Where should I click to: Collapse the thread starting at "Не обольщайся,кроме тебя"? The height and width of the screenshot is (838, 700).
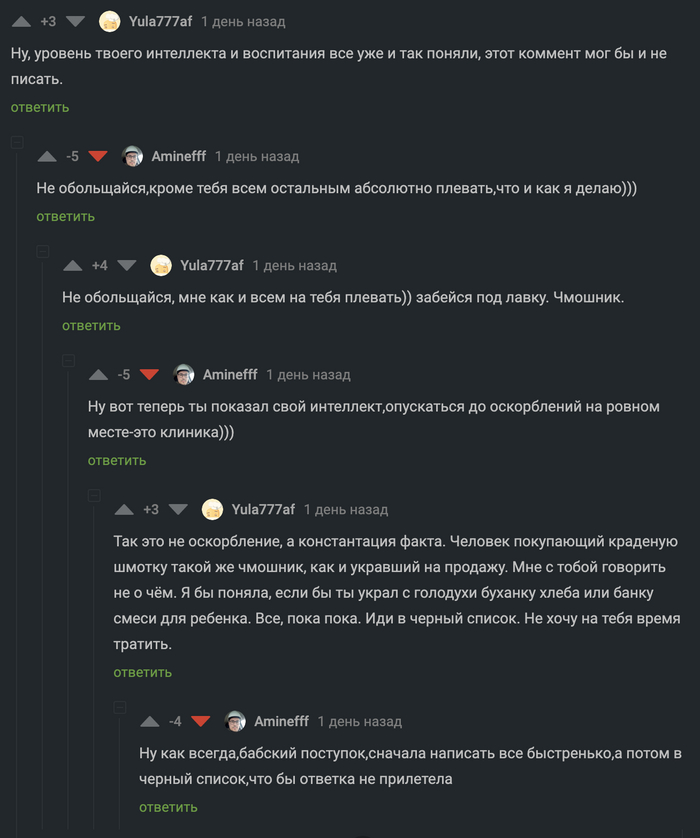[17, 143]
